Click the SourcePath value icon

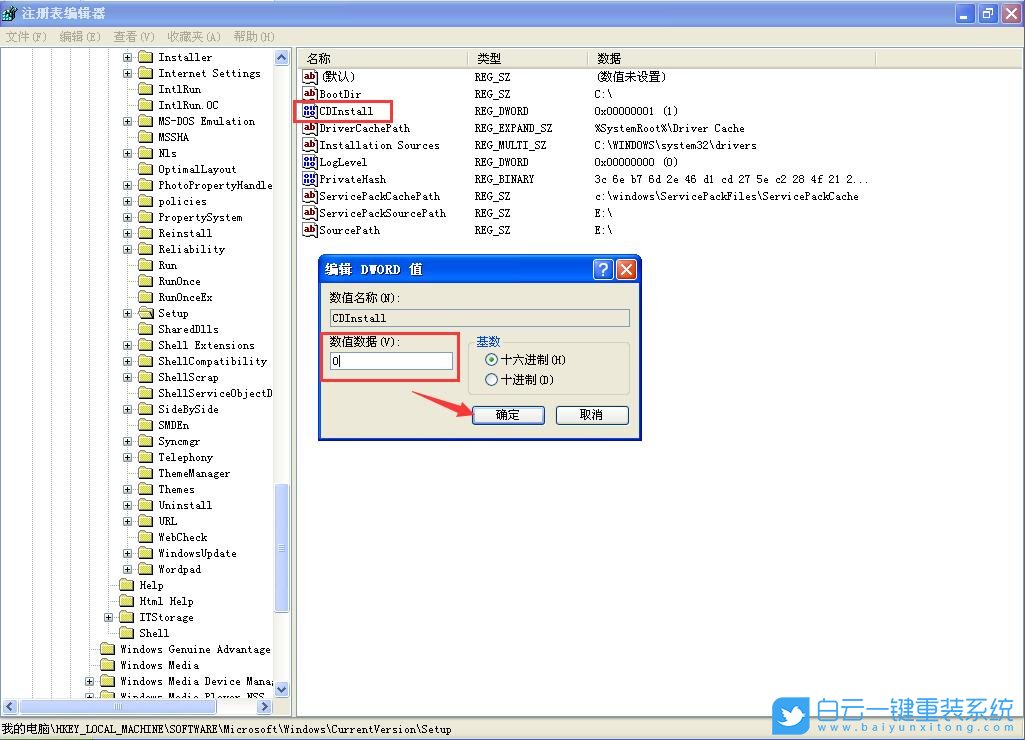[309, 231]
